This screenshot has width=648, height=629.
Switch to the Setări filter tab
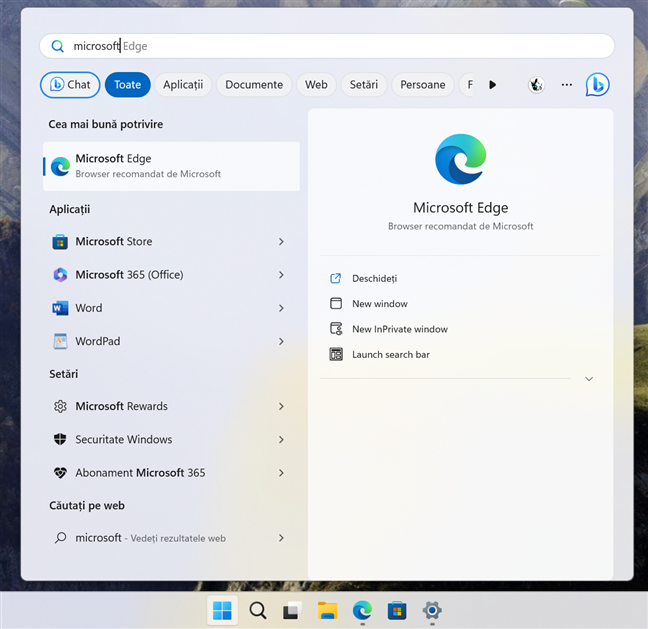point(364,85)
